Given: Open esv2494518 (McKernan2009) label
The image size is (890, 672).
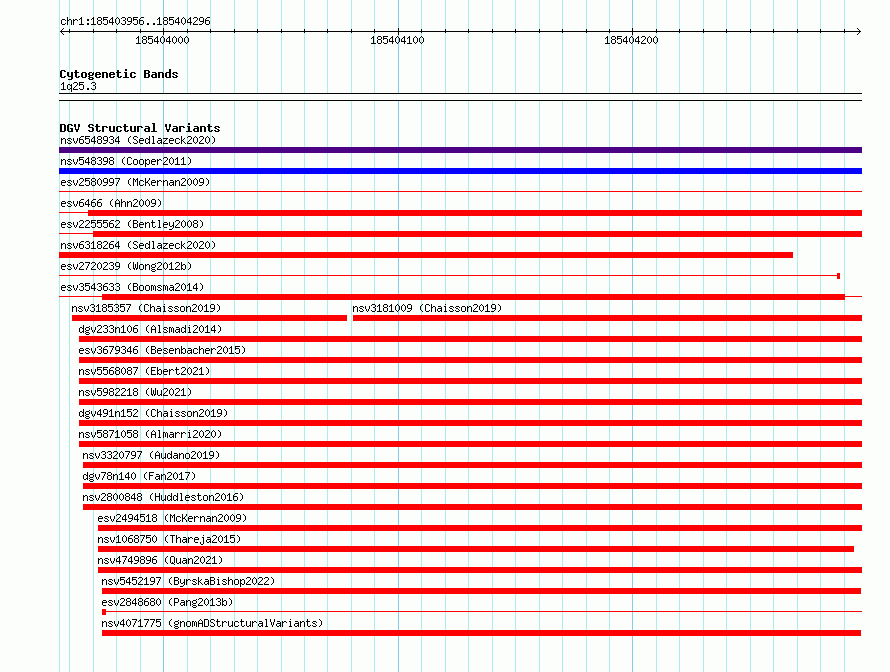Looking at the screenshot, I should 172,518.
